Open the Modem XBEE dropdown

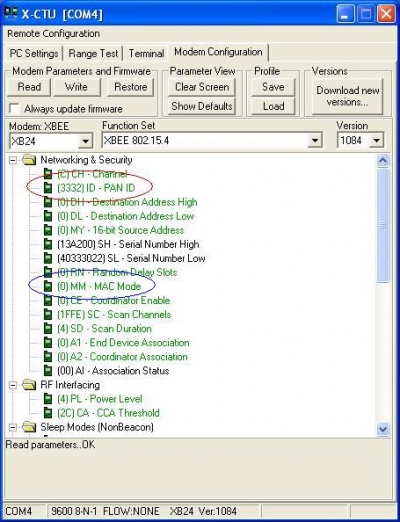(86, 141)
